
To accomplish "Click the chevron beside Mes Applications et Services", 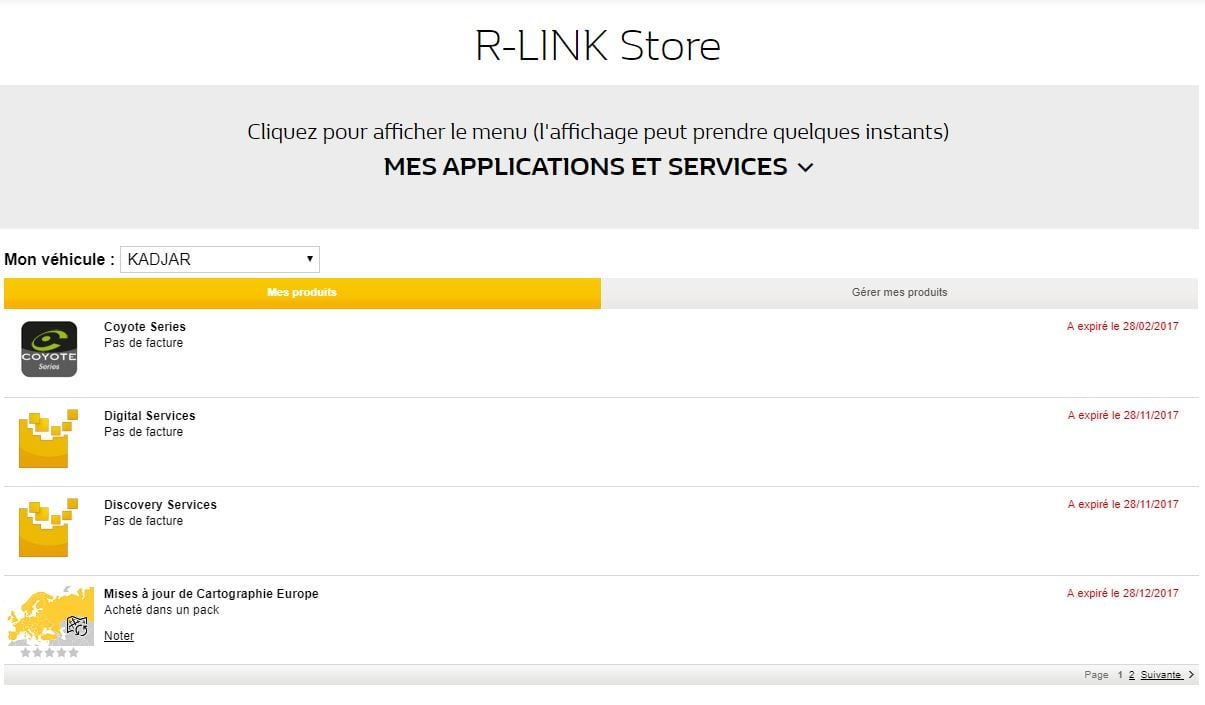I will 806,168.
